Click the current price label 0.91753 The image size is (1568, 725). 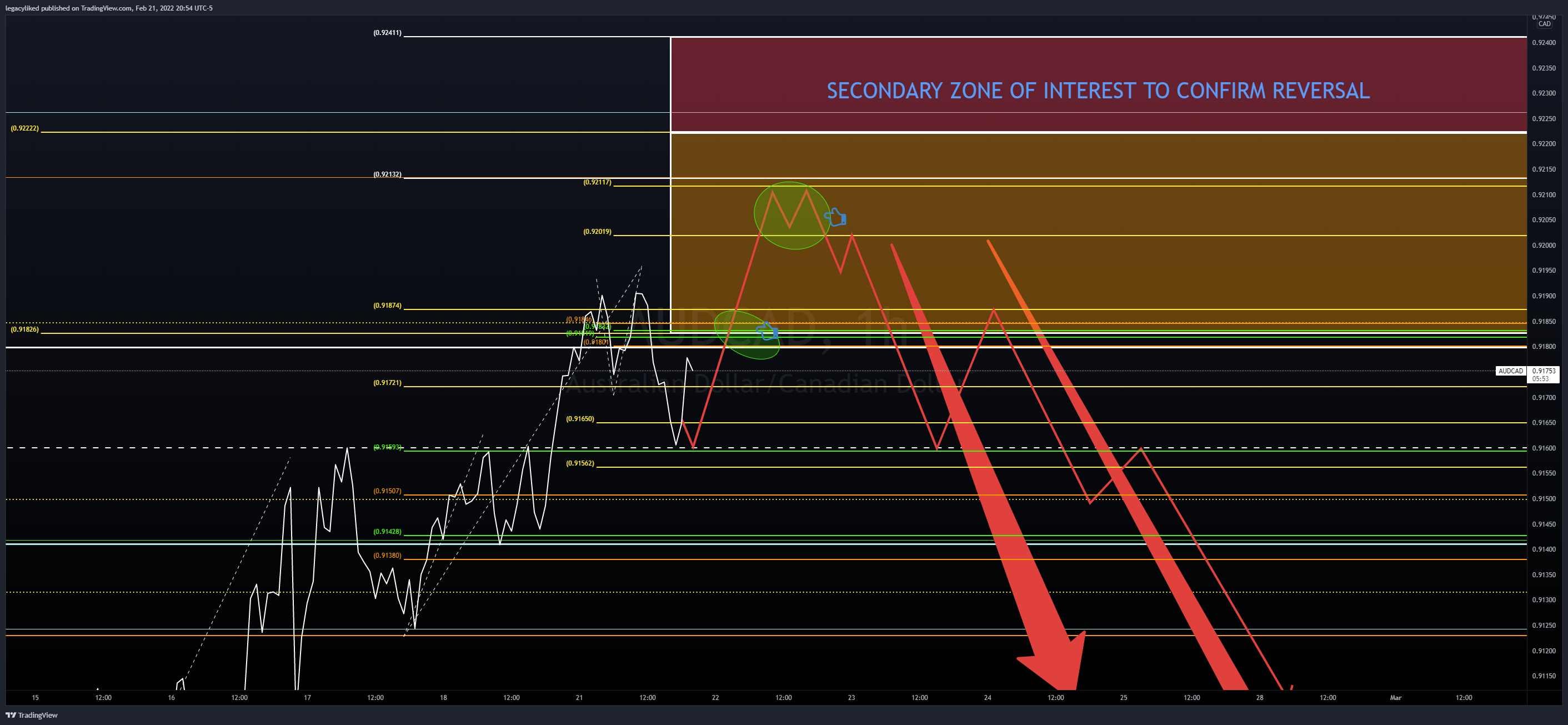pyautogui.click(x=1544, y=371)
